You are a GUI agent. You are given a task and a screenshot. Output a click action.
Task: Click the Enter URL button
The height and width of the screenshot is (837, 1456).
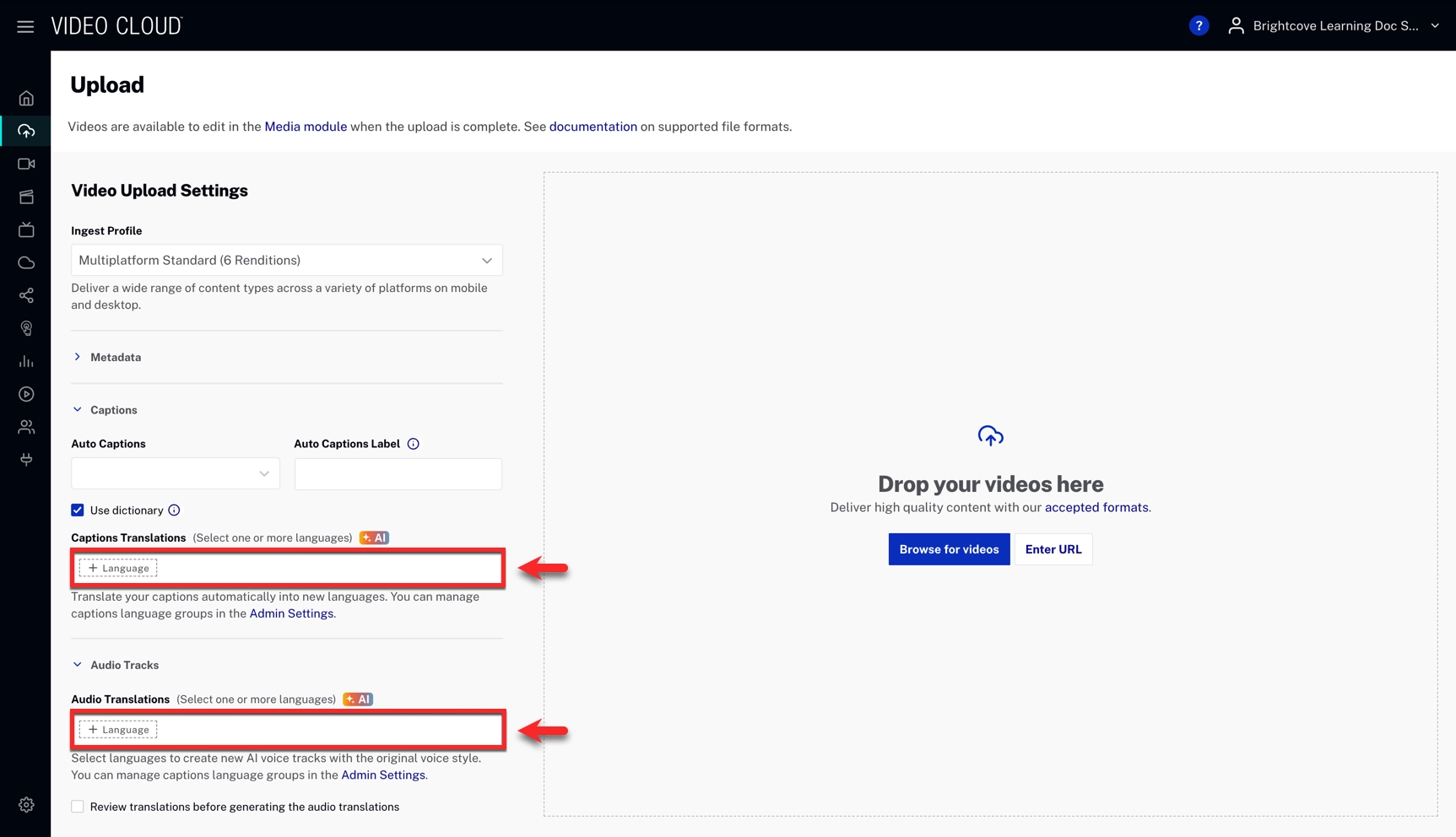[1053, 549]
